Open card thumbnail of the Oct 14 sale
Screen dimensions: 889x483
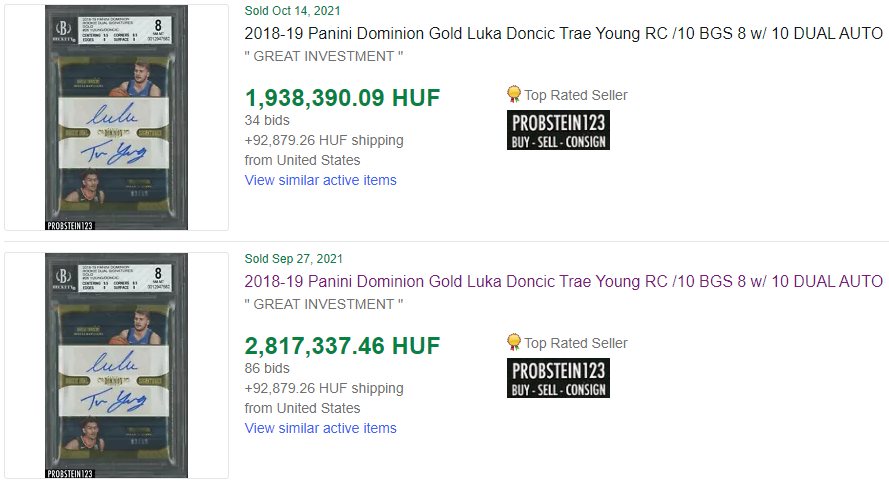pos(117,117)
